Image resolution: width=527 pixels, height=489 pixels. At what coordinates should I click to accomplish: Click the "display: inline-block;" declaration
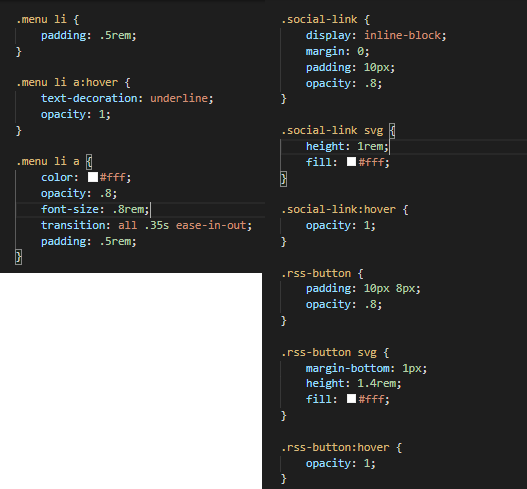tap(376, 35)
